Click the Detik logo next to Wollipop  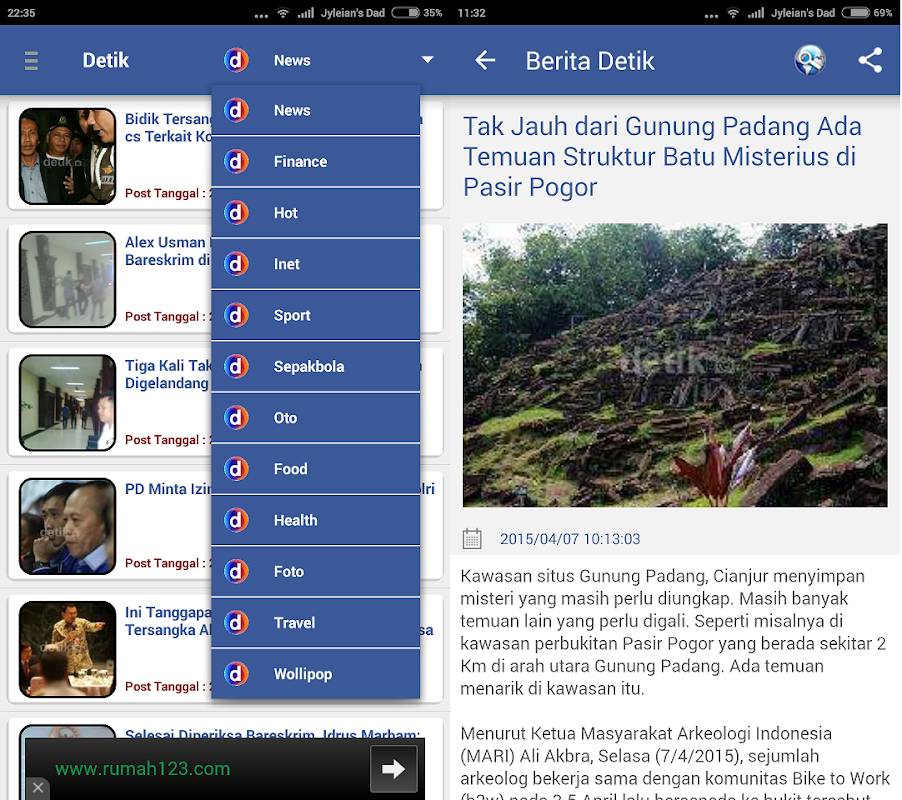pyautogui.click(x=236, y=673)
